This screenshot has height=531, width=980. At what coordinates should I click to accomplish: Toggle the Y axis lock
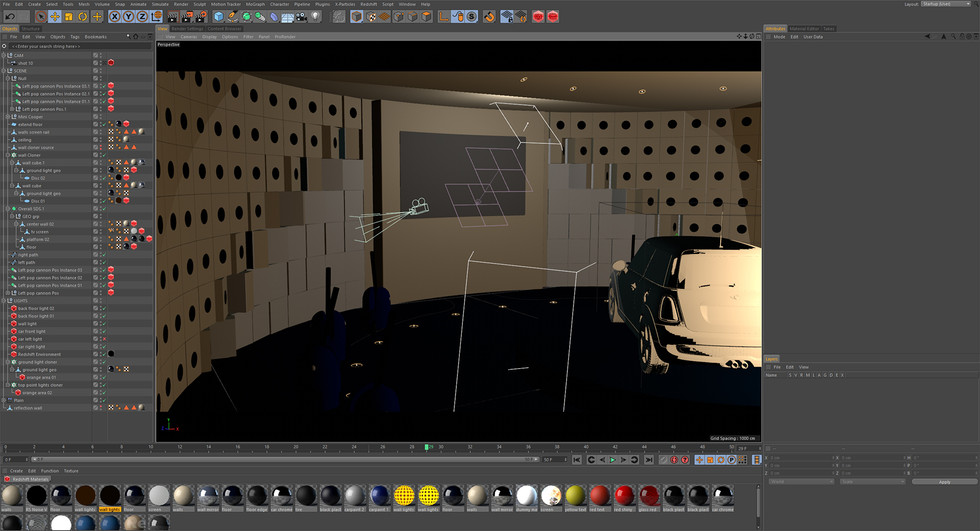click(128, 17)
